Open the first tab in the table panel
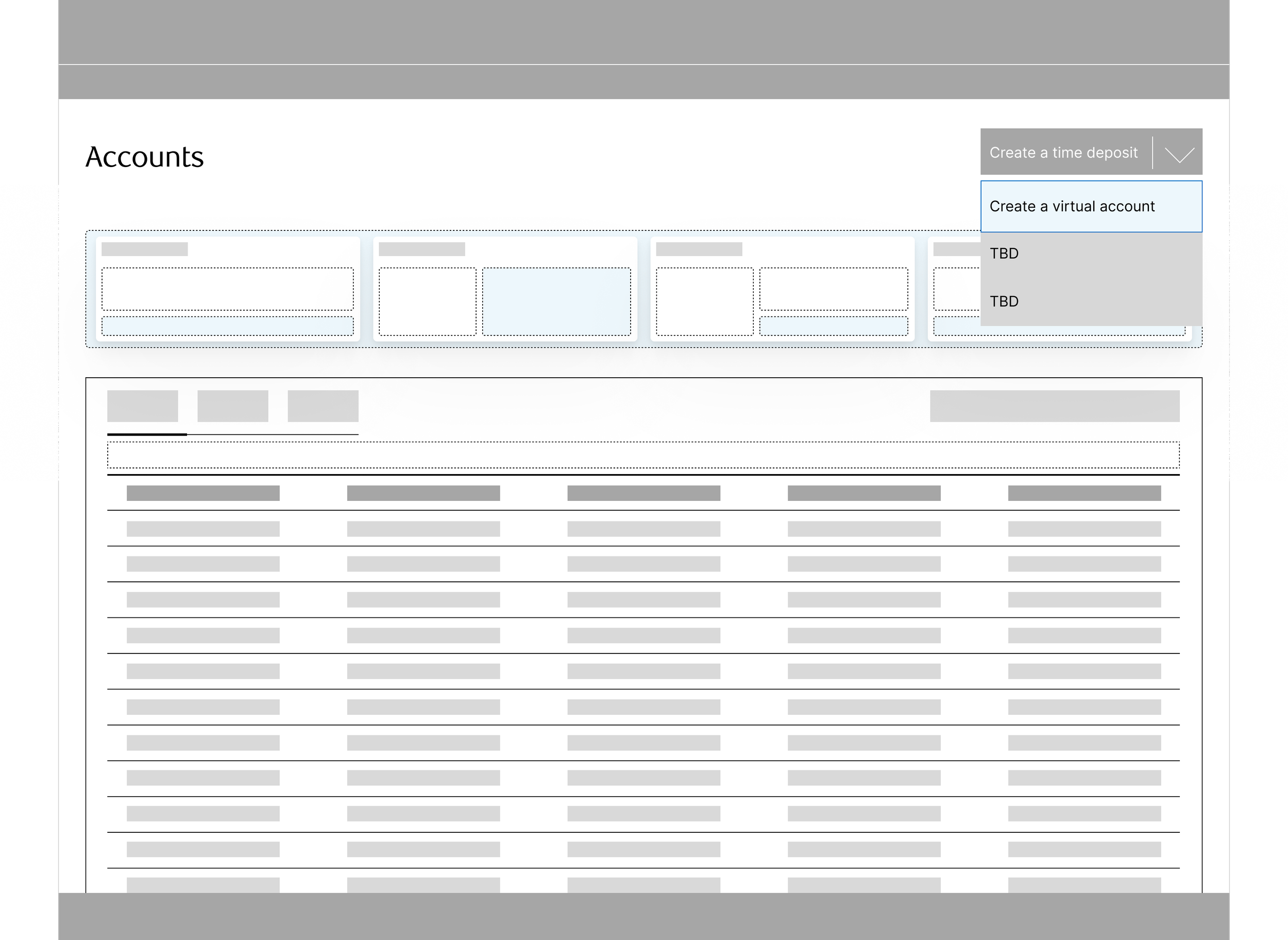Image resolution: width=1288 pixels, height=940 pixels. point(142,406)
